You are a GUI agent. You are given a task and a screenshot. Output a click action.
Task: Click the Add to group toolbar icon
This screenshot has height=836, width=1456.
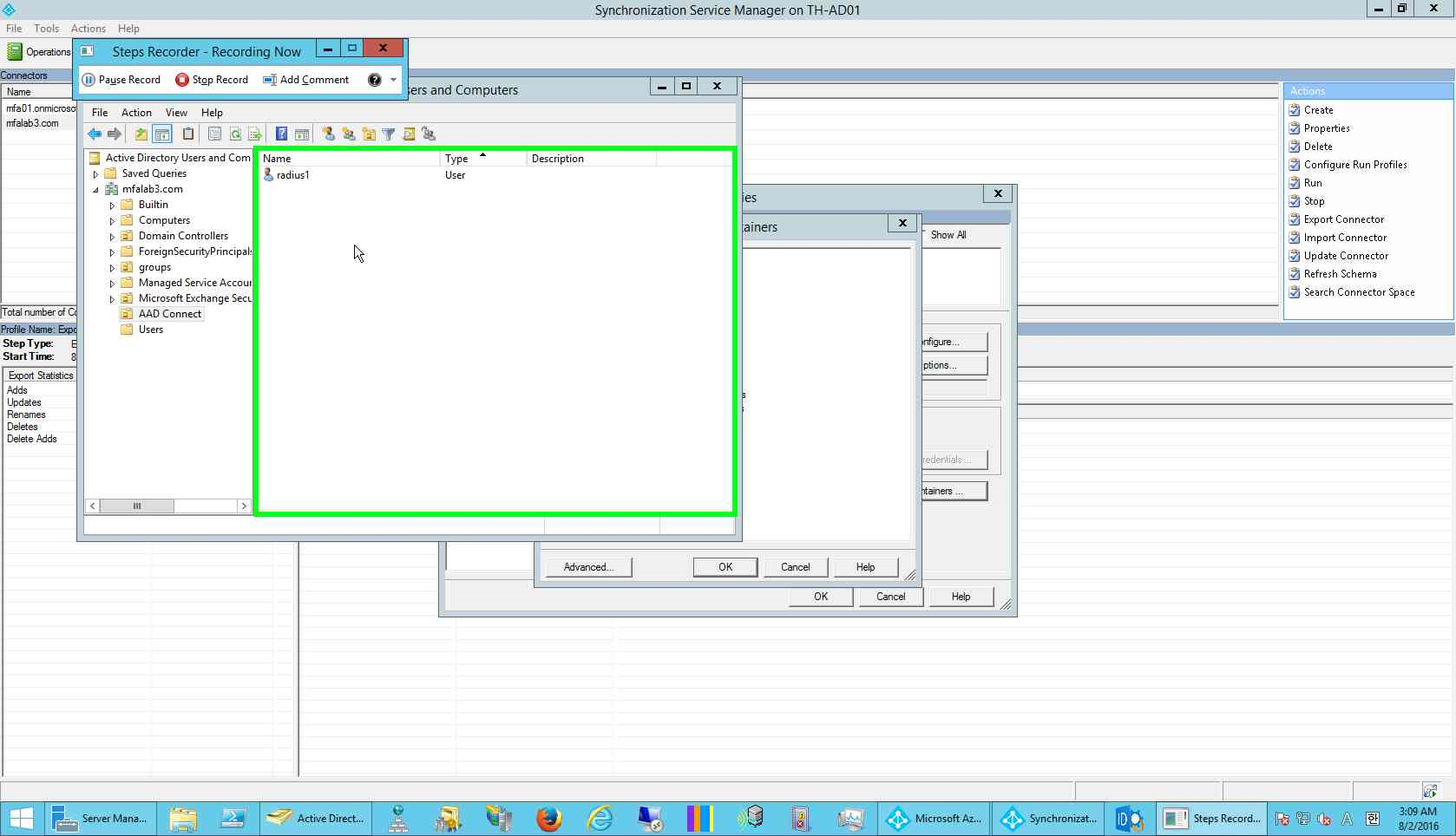(429, 134)
